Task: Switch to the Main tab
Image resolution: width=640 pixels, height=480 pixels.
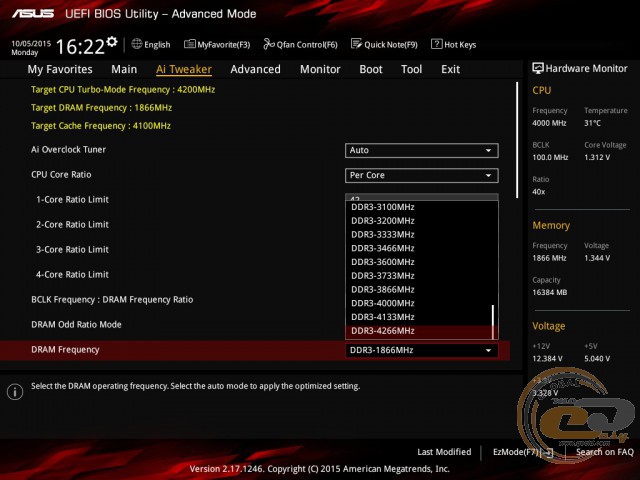Action: (x=124, y=69)
